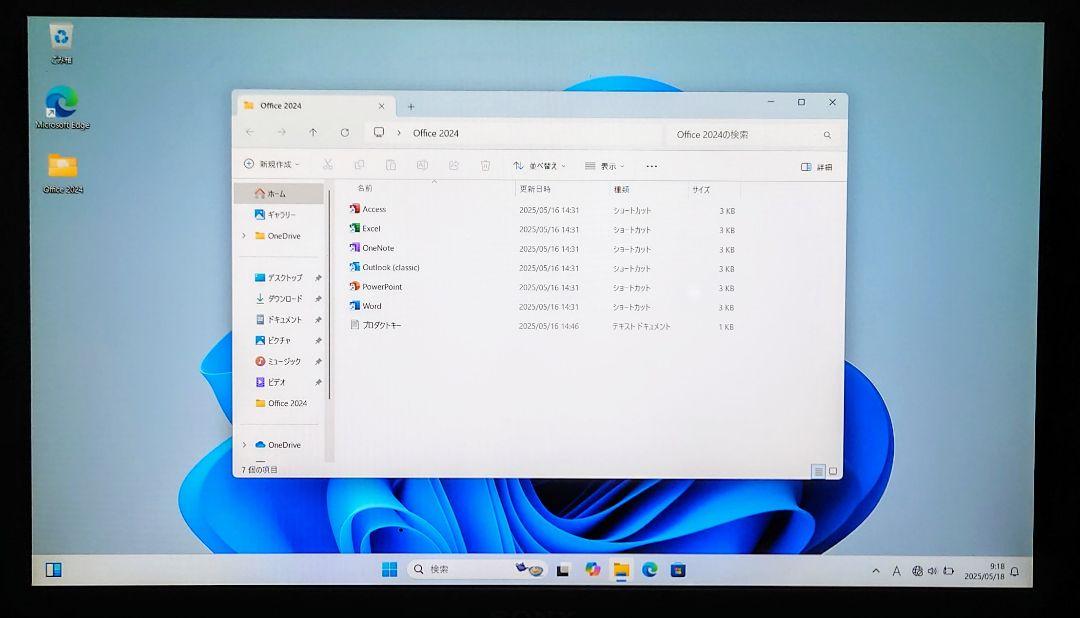
Task: Sort by the 更新日時 column header
Action: 534,189
